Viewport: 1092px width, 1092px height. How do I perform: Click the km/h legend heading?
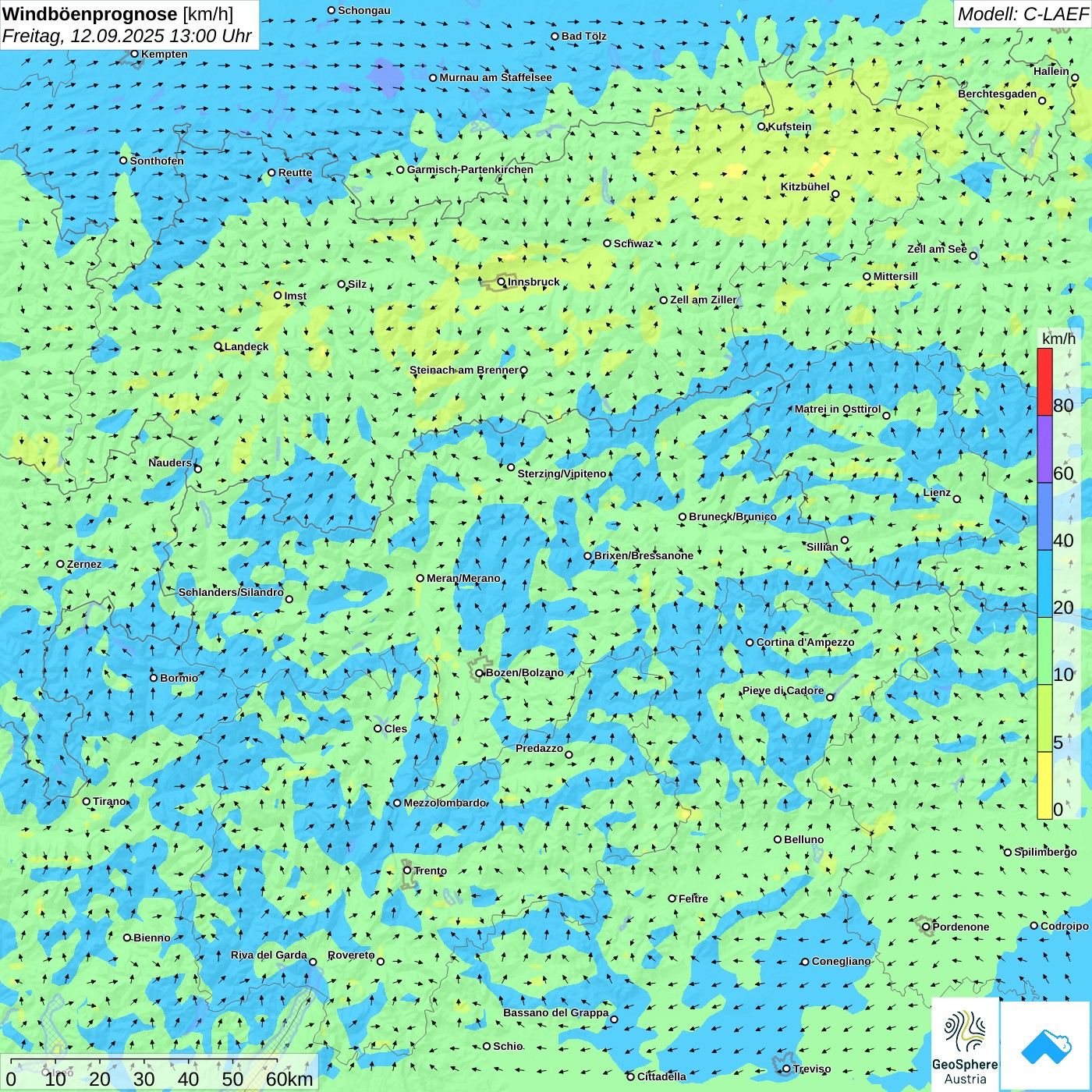click(x=1058, y=339)
